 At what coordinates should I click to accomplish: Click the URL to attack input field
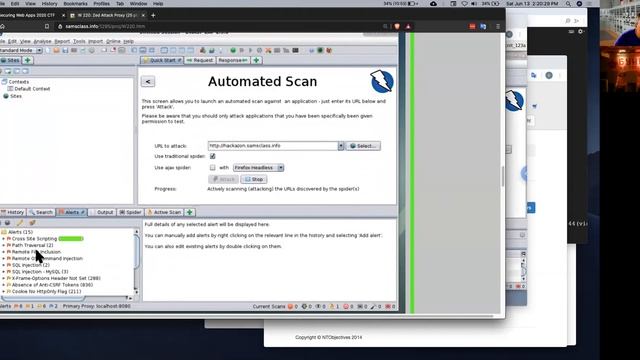point(273,146)
